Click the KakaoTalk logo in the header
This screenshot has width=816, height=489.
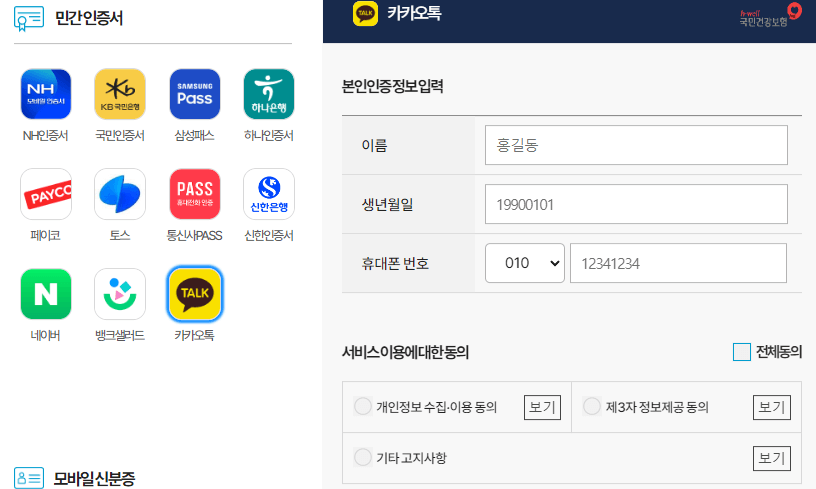[365, 13]
